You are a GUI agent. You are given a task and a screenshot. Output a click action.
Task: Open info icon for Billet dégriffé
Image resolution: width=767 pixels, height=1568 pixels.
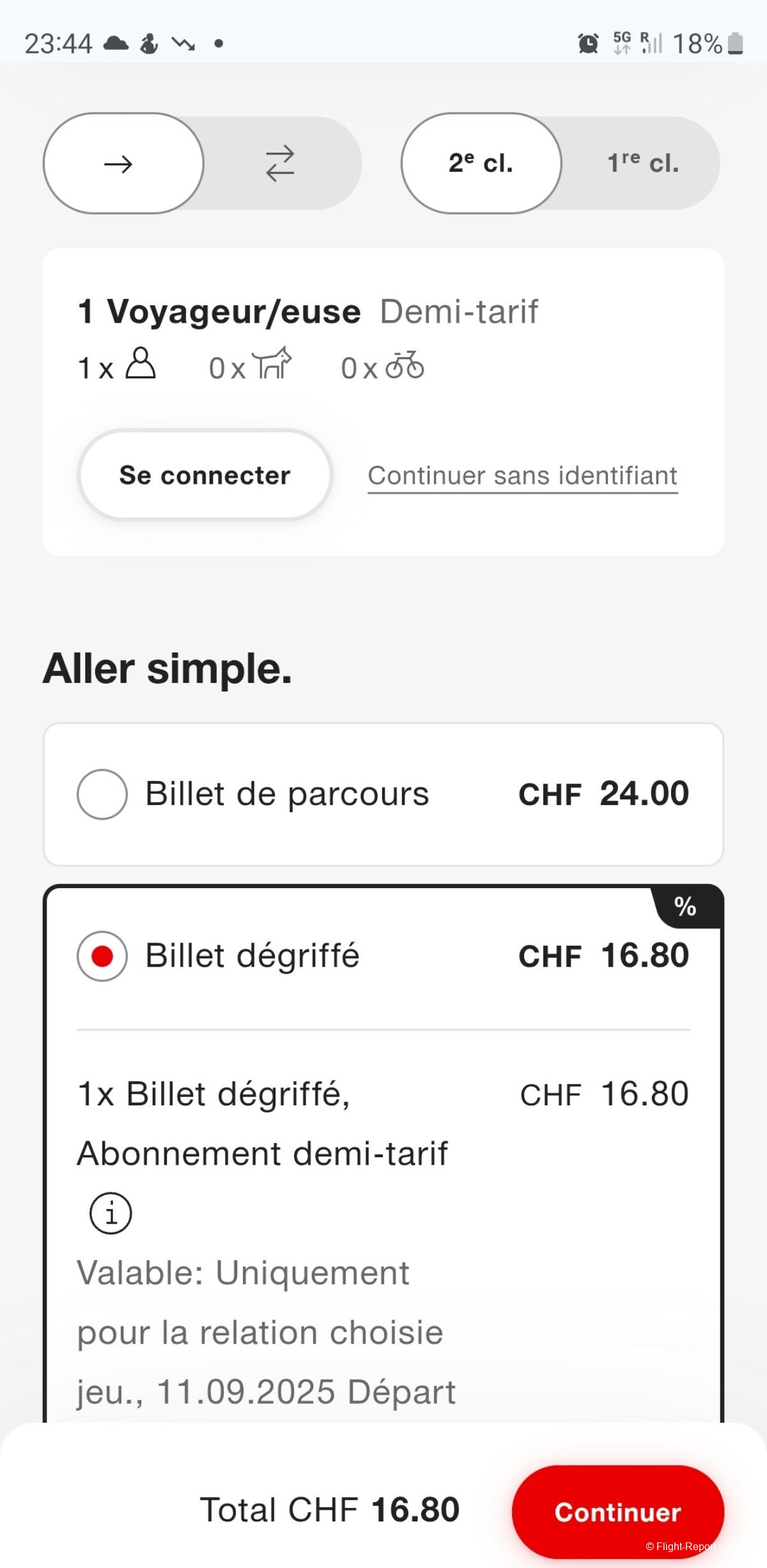111,1213
